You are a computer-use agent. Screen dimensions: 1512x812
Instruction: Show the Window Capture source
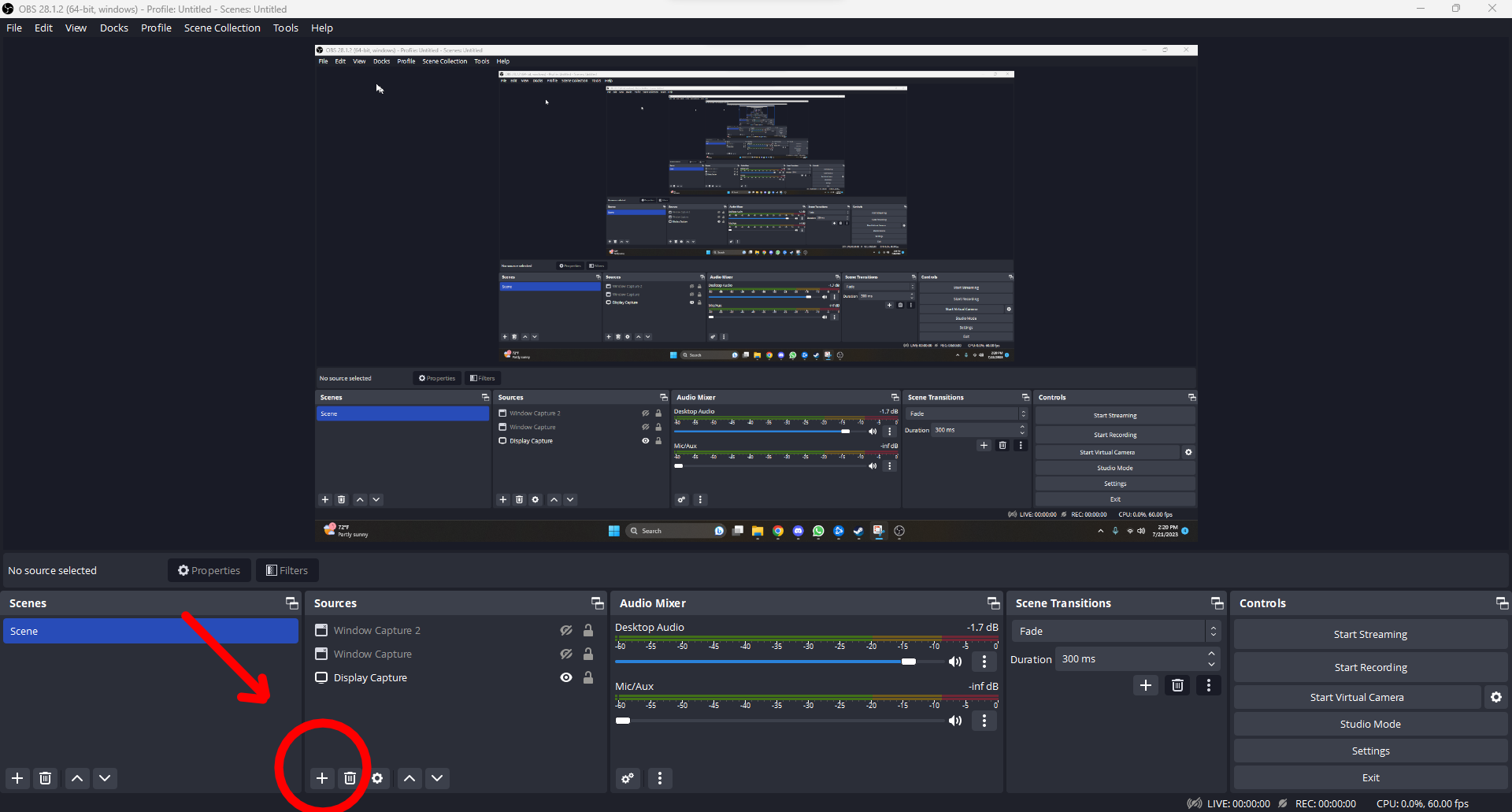[566, 654]
